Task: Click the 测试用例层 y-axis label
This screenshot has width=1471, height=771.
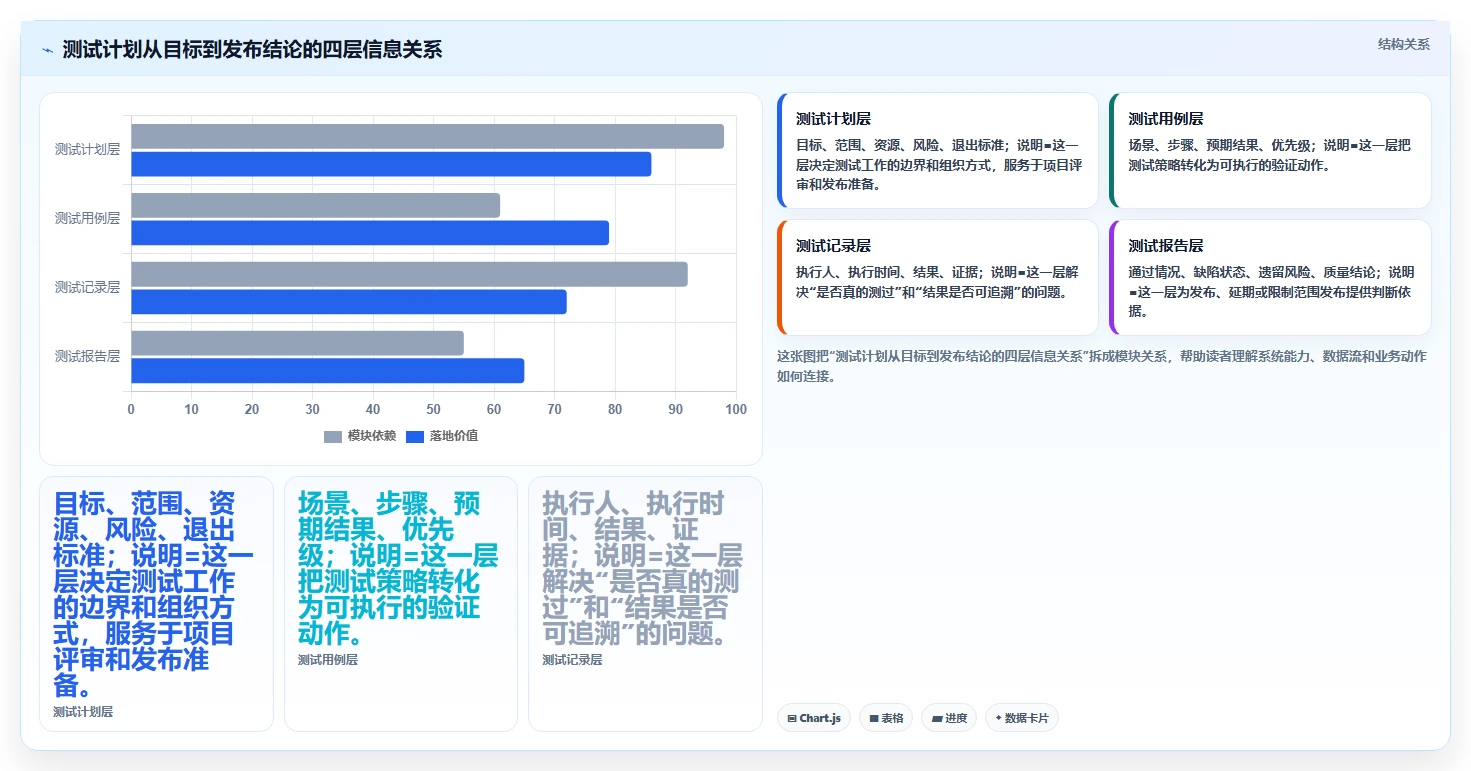Action: tap(87, 218)
